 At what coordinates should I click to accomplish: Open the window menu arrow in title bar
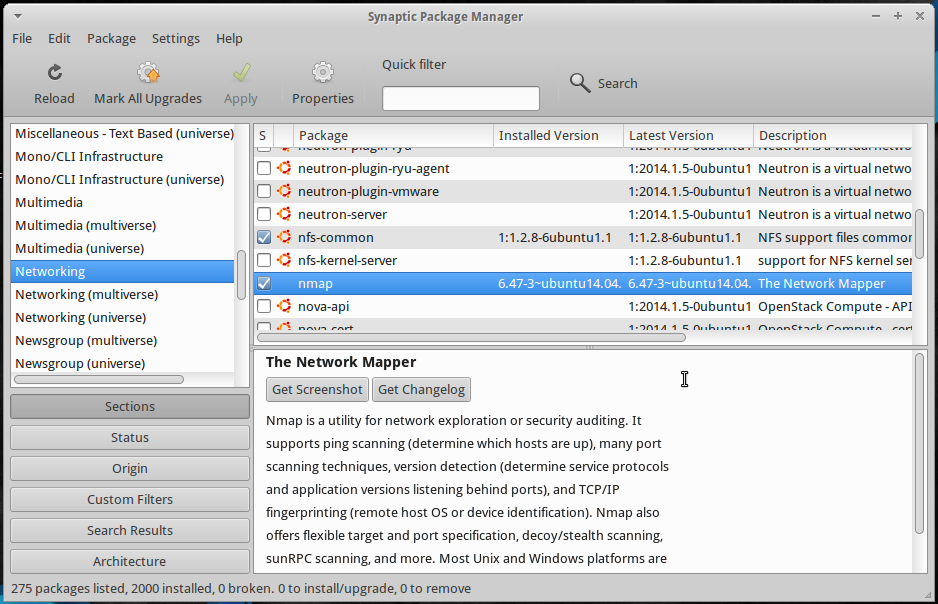18,16
